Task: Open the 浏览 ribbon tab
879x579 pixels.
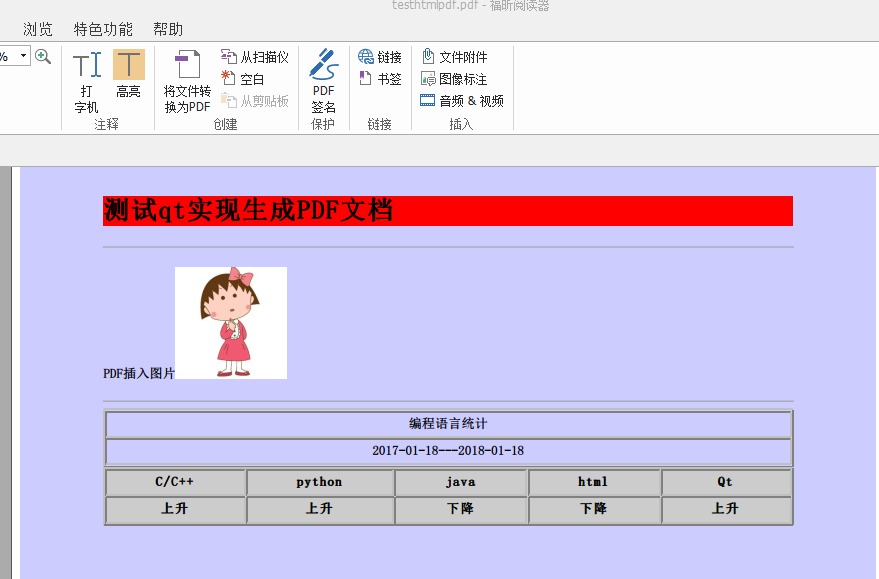Action: pos(38,28)
